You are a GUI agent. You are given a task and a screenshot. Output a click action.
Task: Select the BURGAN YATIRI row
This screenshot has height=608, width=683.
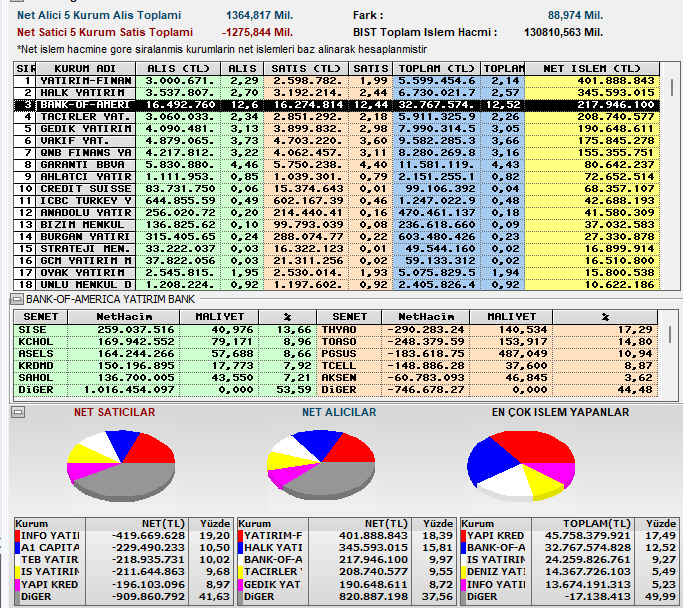[x=336, y=236]
